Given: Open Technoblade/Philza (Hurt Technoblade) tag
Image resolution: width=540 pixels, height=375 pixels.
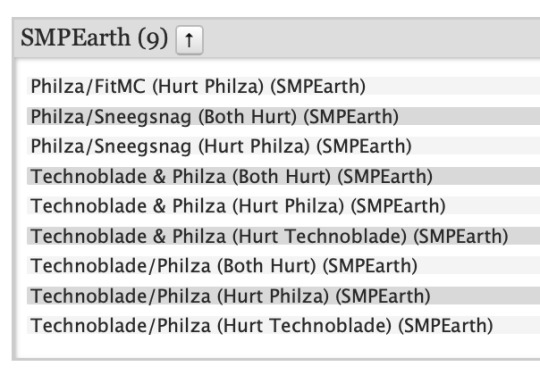Looking at the screenshot, I should (x=262, y=325).
